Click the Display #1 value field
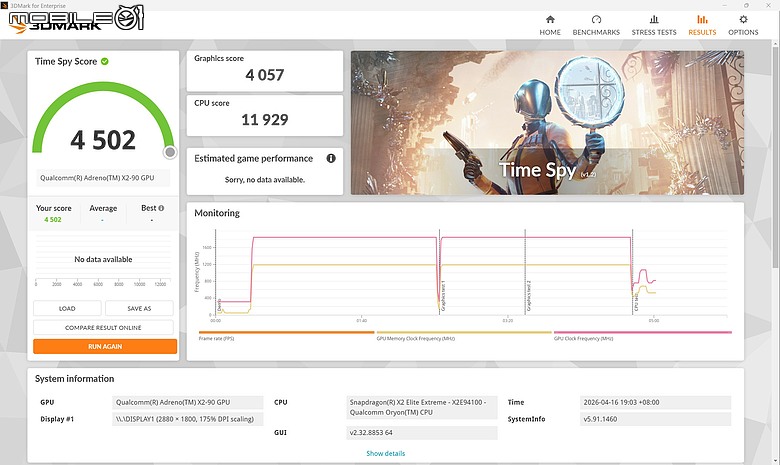780x465 pixels. (x=188, y=419)
